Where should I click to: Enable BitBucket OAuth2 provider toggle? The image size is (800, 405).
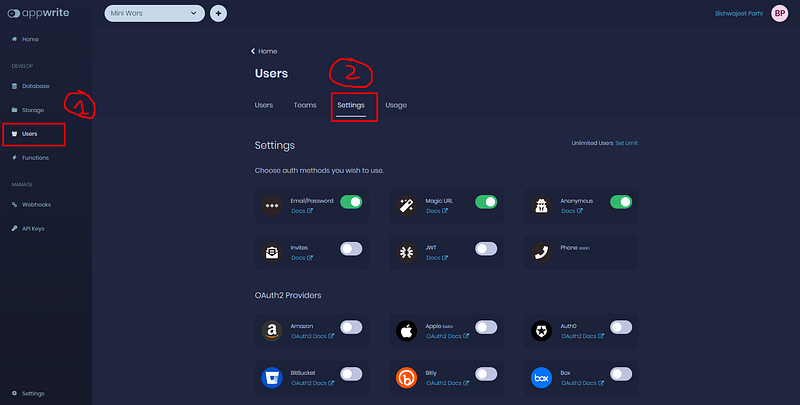pyautogui.click(x=351, y=374)
